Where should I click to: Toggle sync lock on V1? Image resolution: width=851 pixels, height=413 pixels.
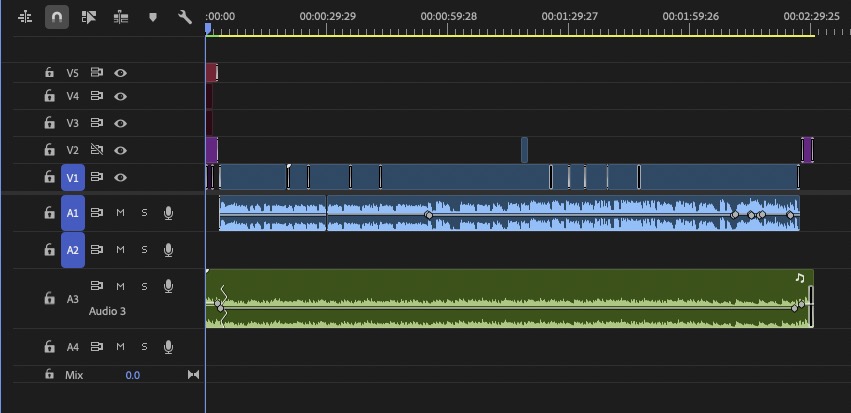coord(97,177)
